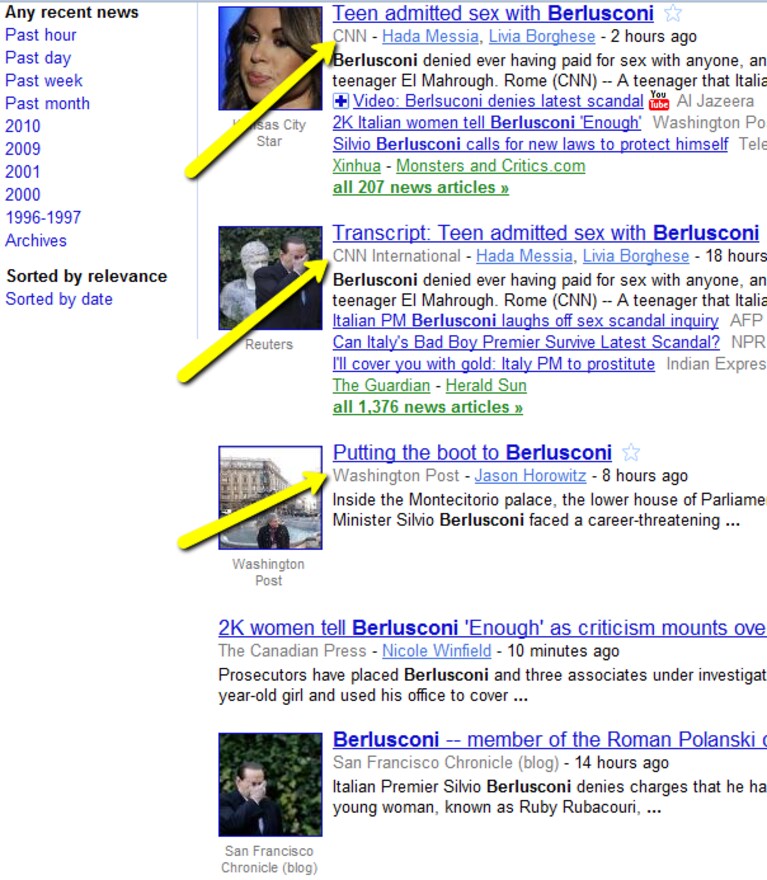The height and width of the screenshot is (880, 767).
Task: Filter news to Past day
Action: point(38,58)
